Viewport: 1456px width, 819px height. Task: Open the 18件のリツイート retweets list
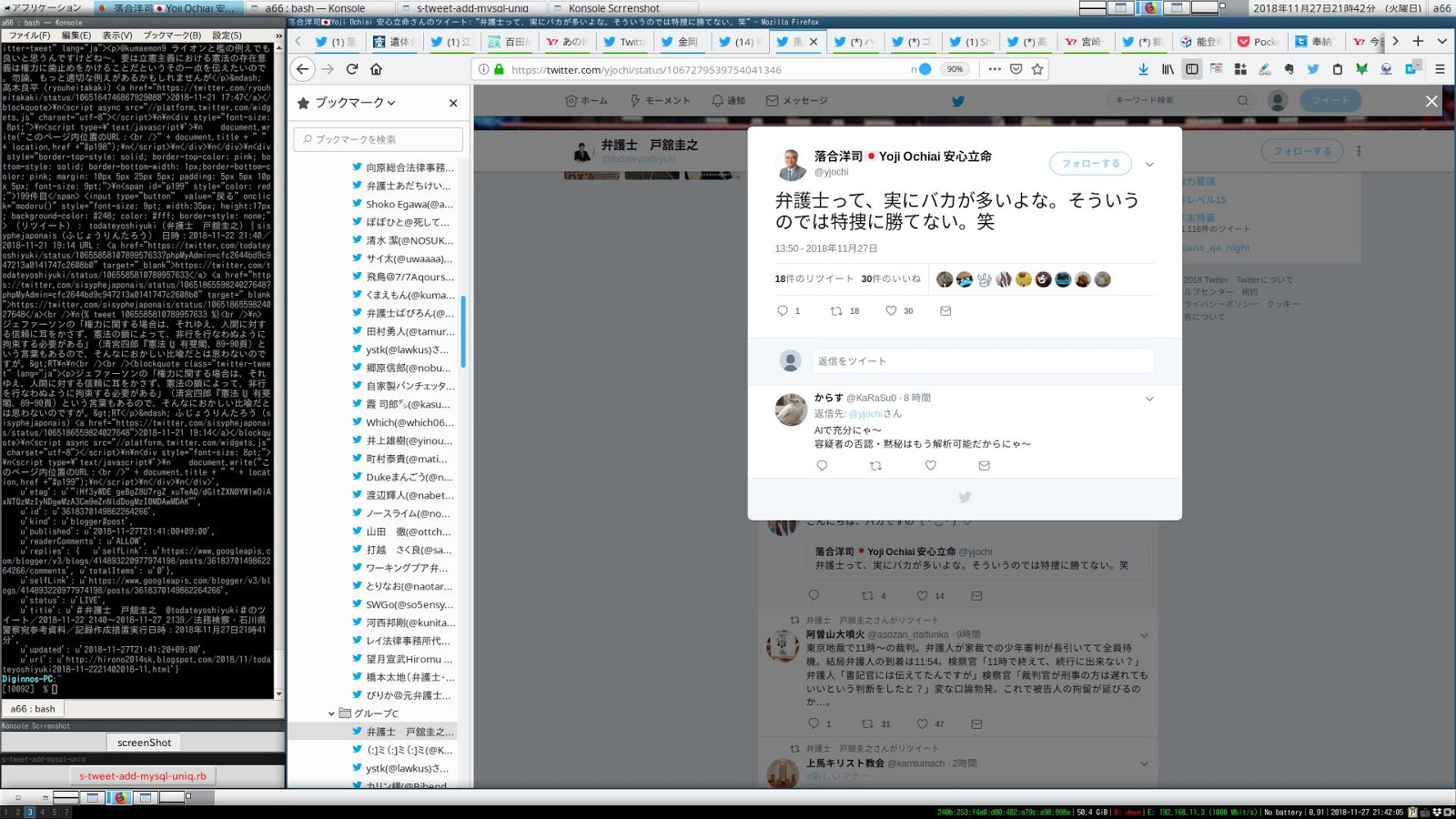pos(814,278)
